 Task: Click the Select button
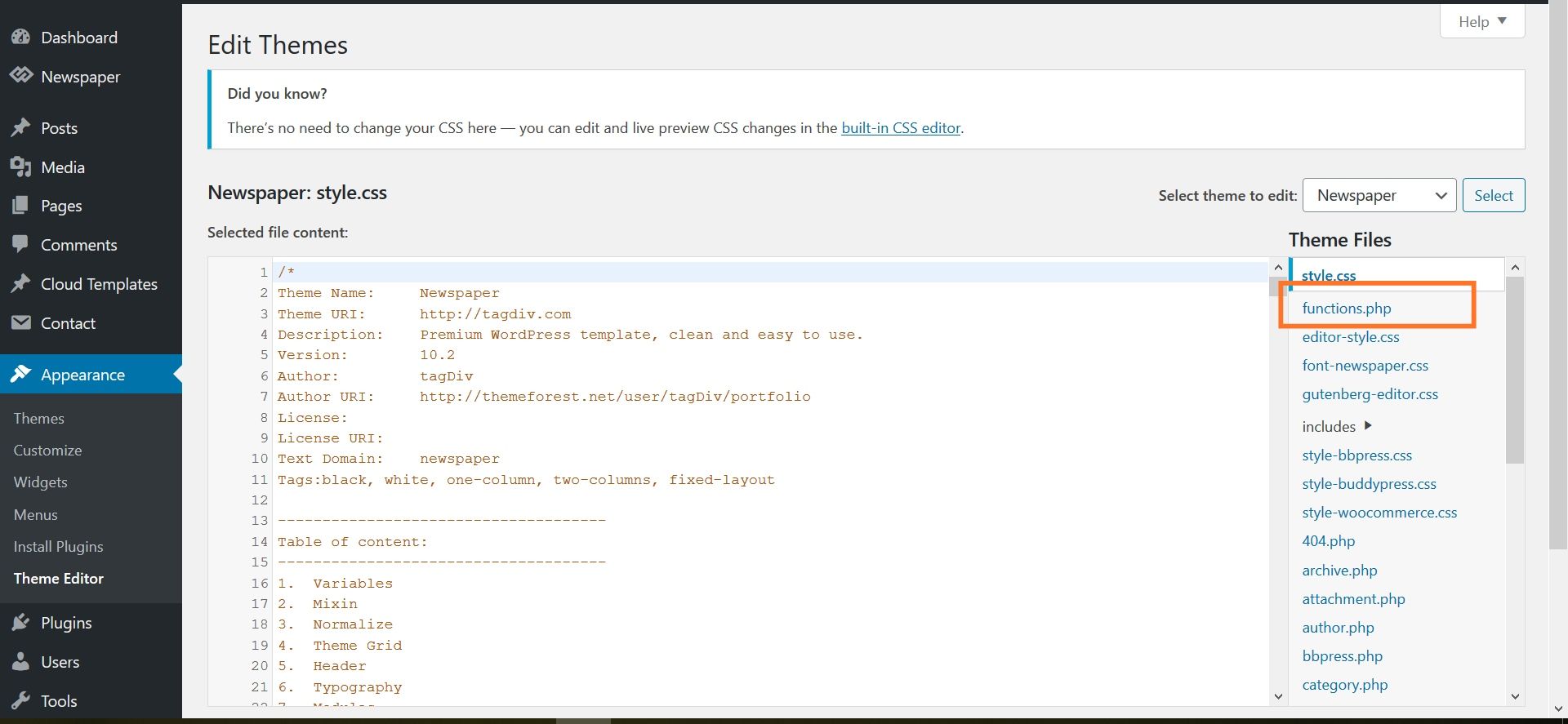[x=1493, y=195]
